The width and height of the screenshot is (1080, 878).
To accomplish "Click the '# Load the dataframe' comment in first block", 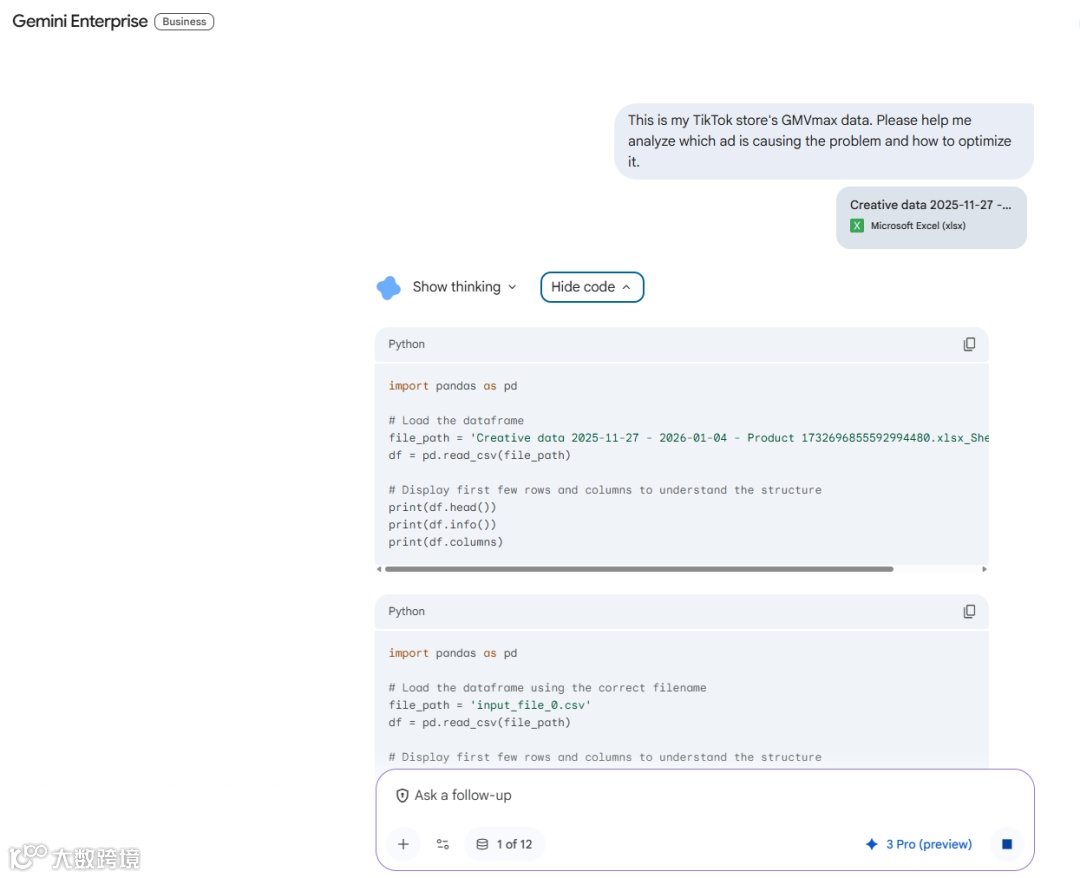I will (456, 421).
